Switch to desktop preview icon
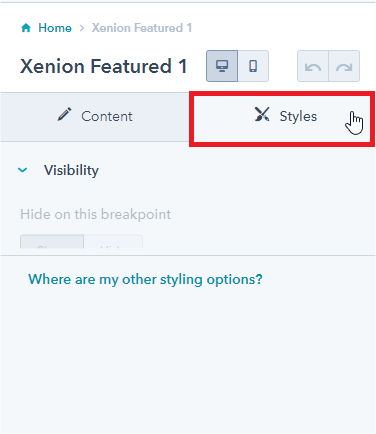Image resolution: width=376 pixels, height=434 pixels. [222, 66]
